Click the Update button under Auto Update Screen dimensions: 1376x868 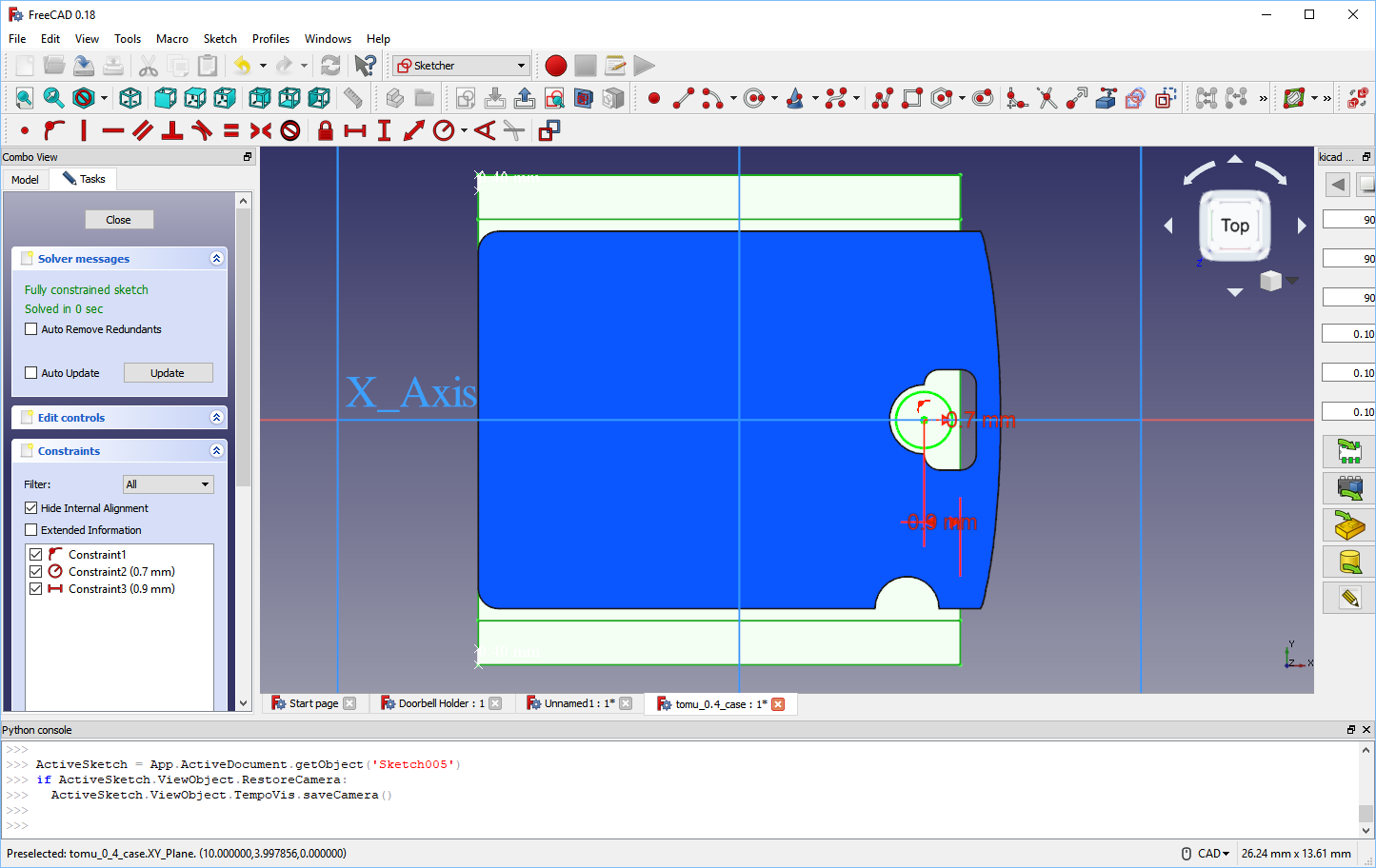tap(168, 372)
